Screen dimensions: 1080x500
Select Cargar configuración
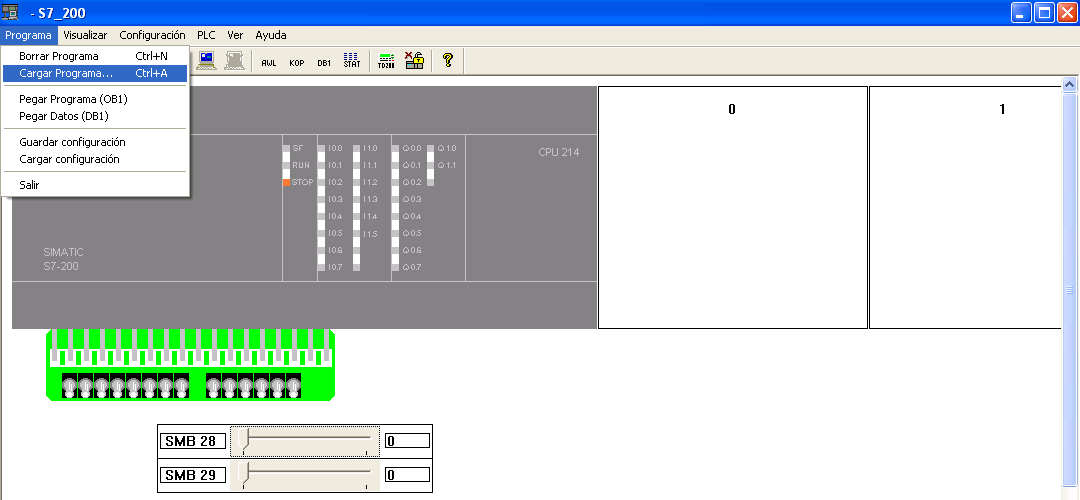[x=95, y=159]
